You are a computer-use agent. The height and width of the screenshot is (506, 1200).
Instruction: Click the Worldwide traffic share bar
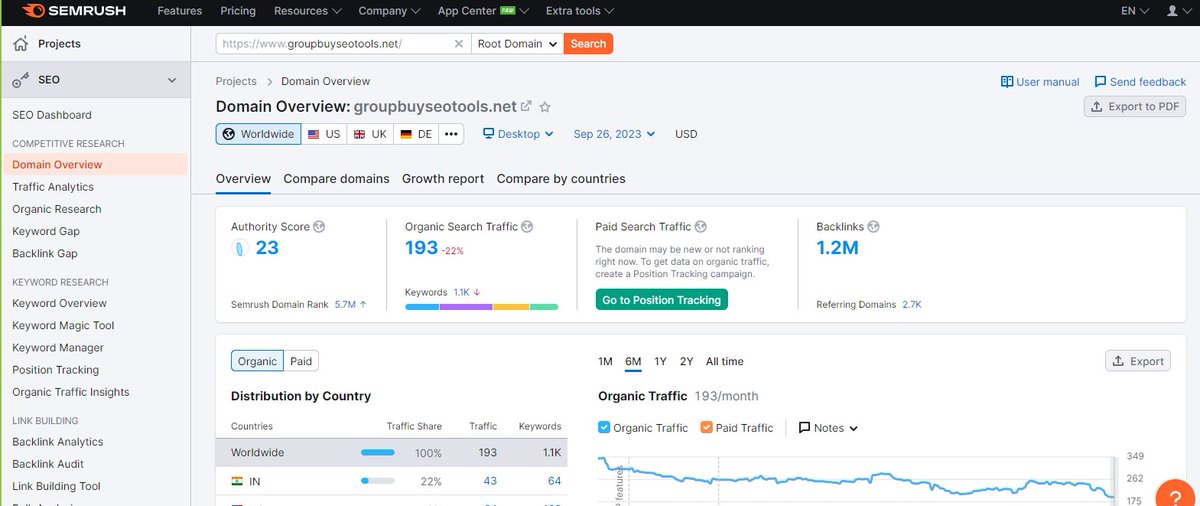coord(378,453)
